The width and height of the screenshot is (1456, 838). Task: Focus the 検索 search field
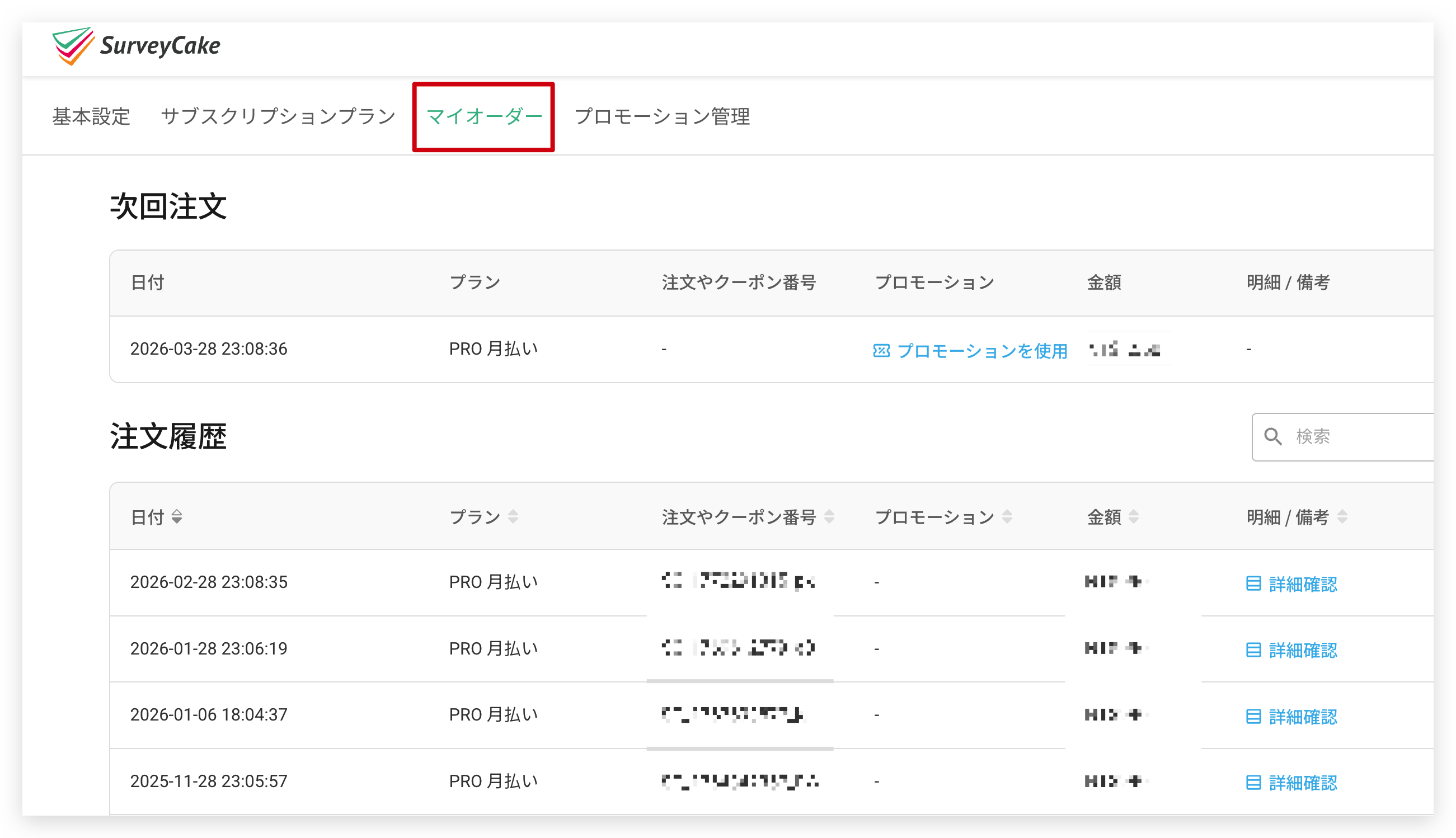(x=1342, y=437)
